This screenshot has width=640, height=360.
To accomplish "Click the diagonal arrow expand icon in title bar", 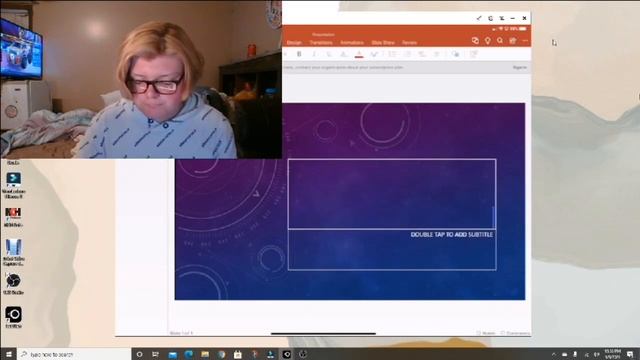I will pos(479,18).
